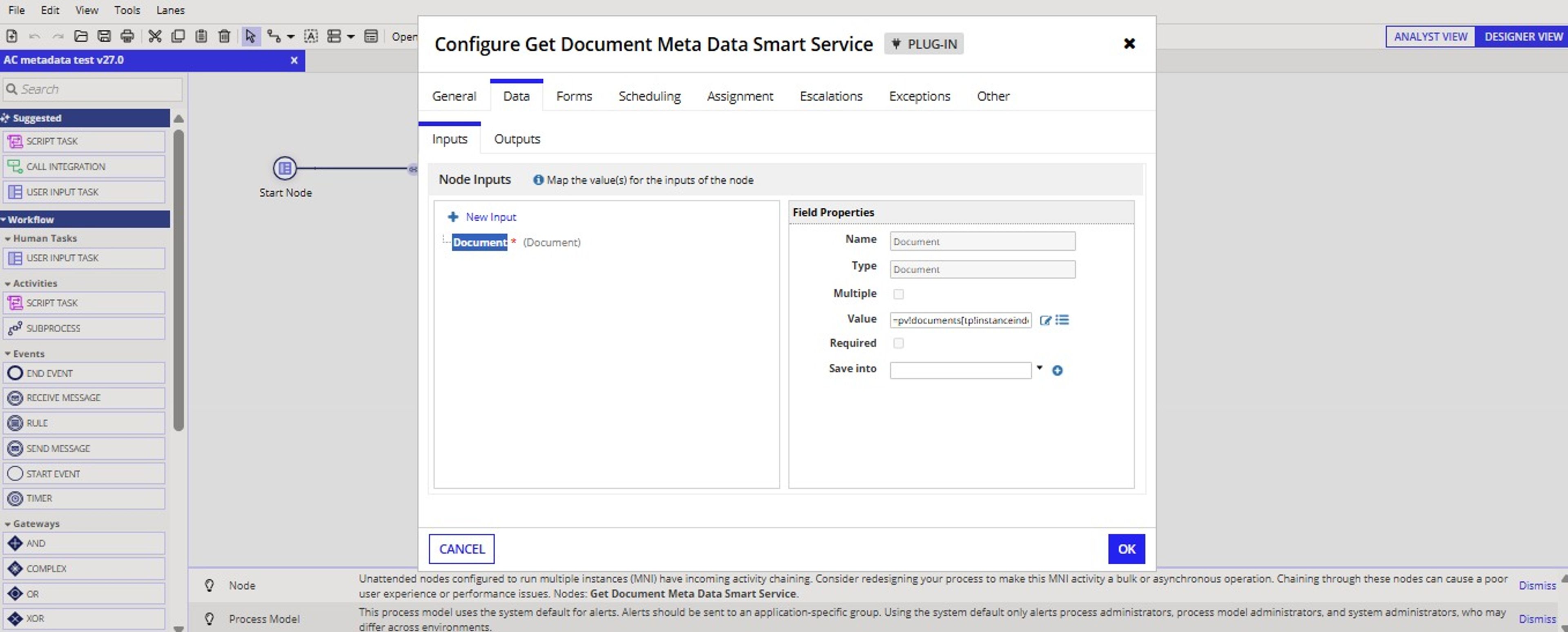Select Subprocess palette item

pyautogui.click(x=84, y=329)
